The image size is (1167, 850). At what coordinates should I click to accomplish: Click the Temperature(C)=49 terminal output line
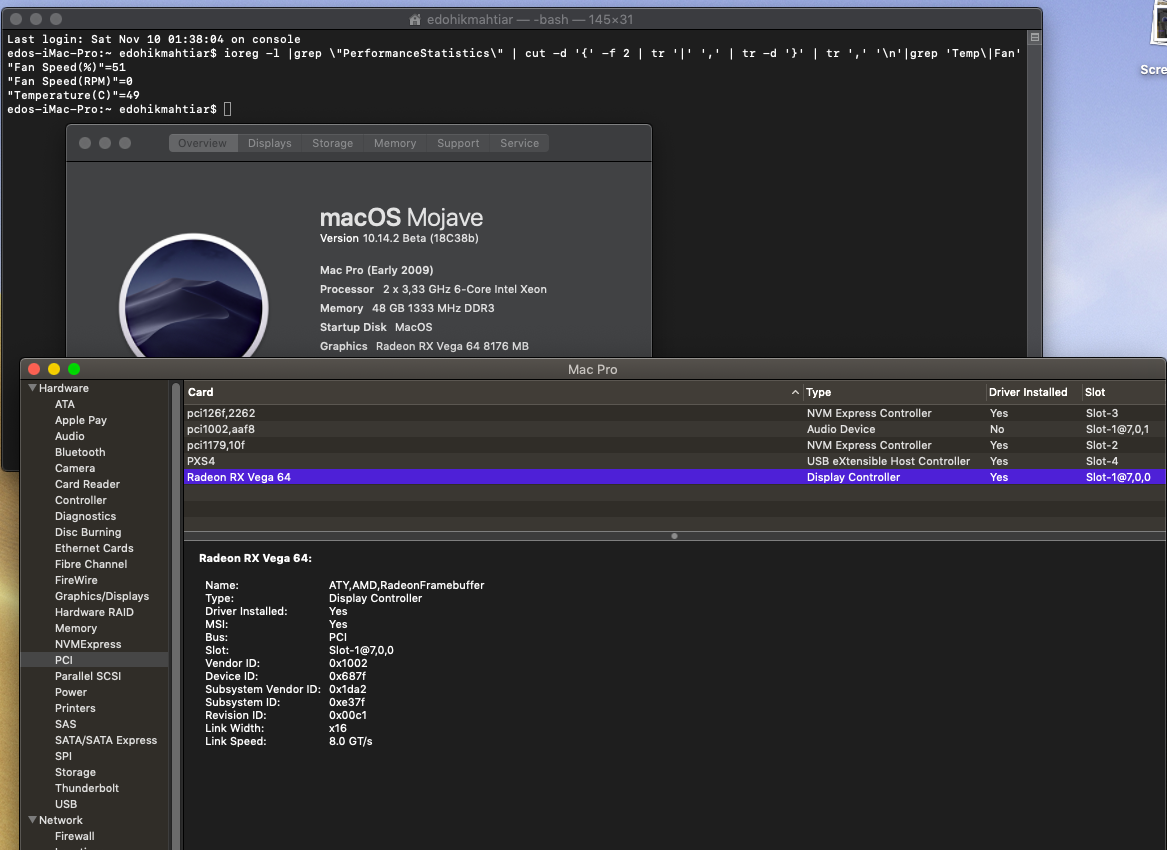[73, 95]
